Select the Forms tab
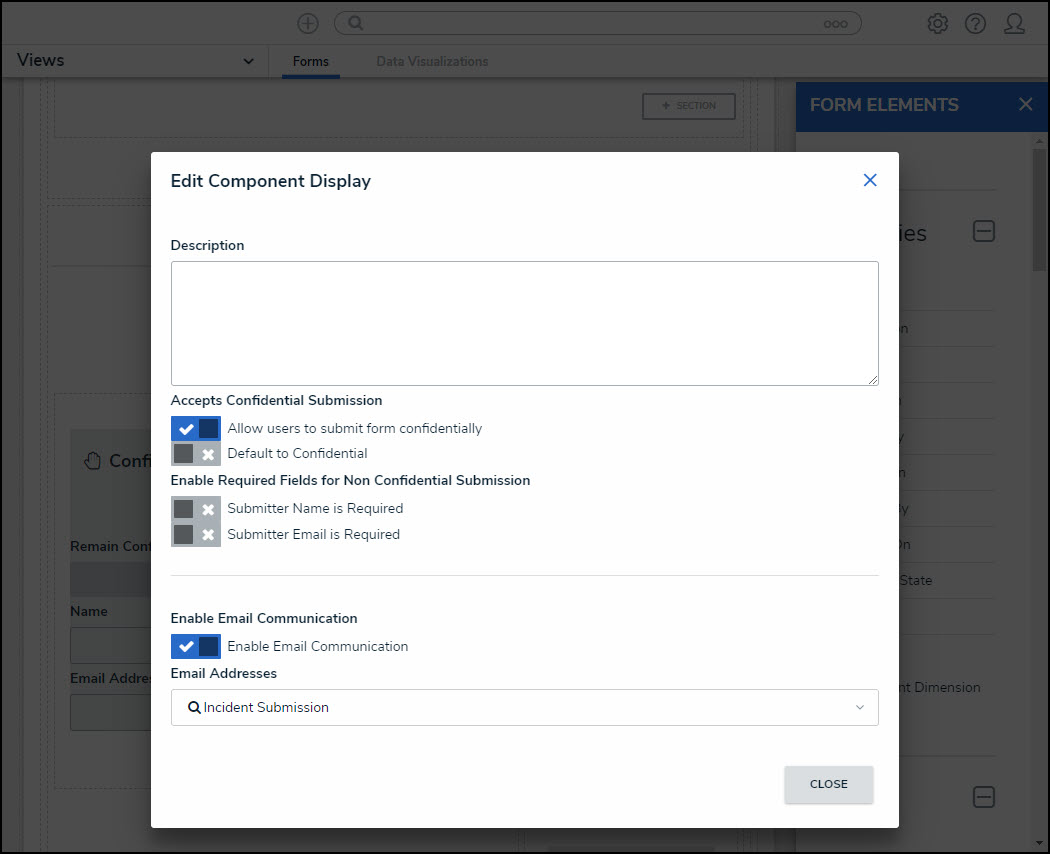Screen dimensions: 1050x854 pos(310,61)
